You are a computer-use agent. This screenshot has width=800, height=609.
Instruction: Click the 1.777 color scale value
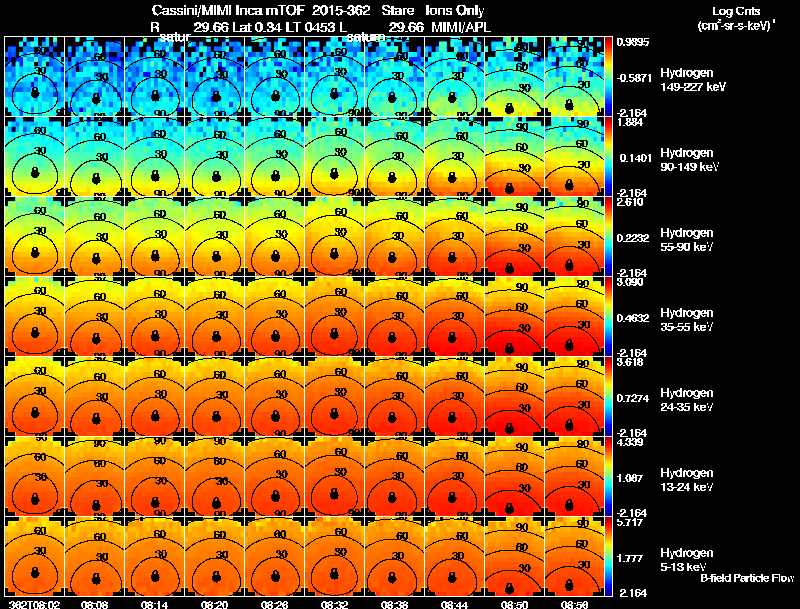(630, 559)
